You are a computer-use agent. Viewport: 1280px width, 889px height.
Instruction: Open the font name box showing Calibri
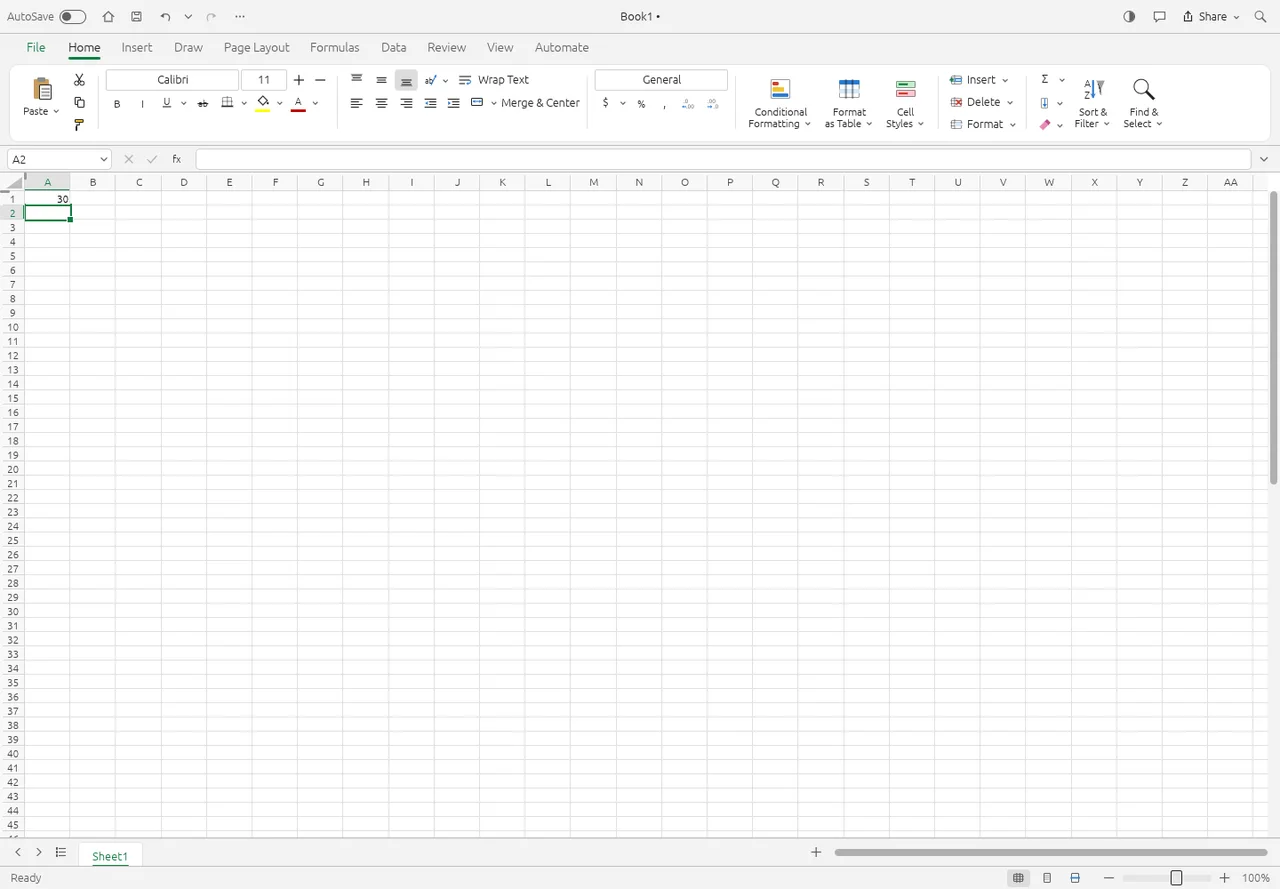pyautogui.click(x=173, y=80)
